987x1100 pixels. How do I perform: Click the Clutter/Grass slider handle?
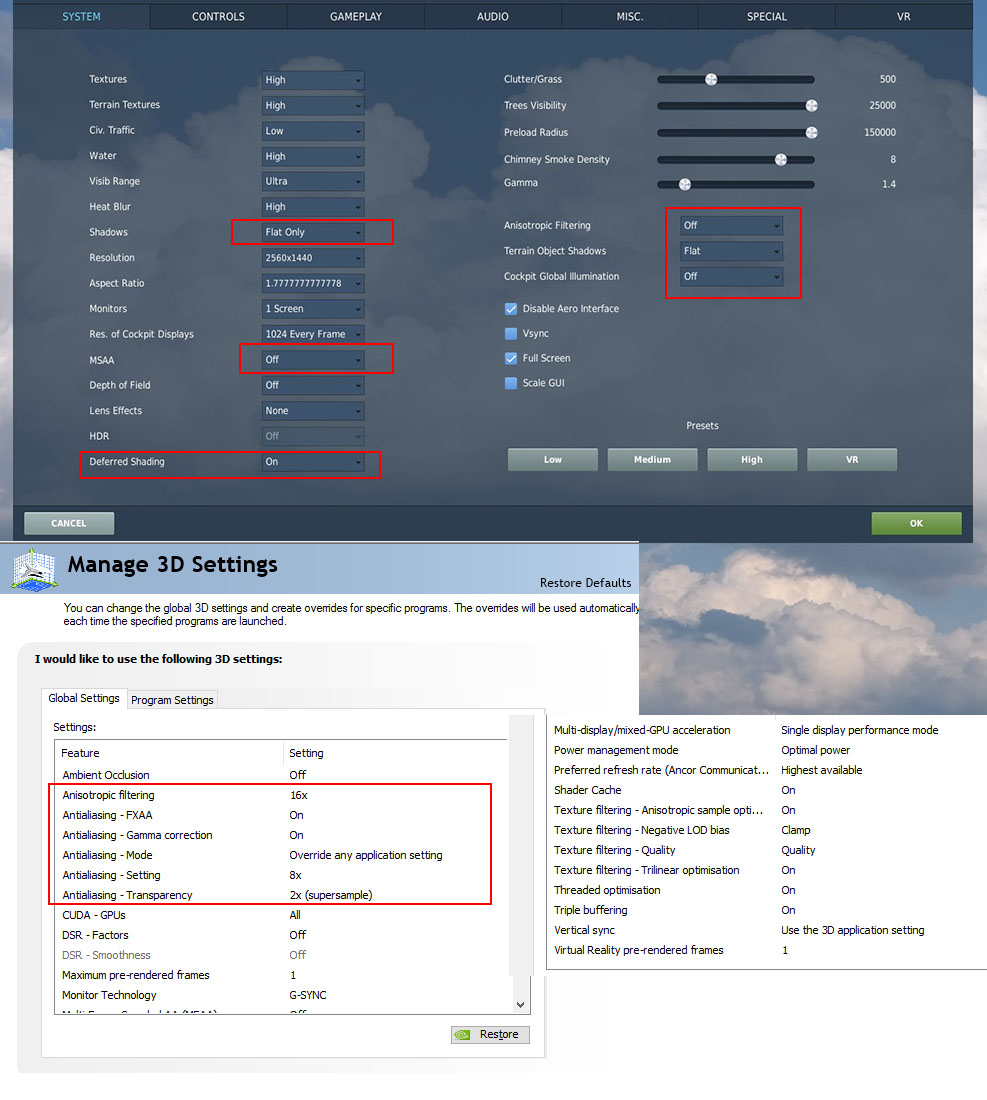pyautogui.click(x=711, y=79)
